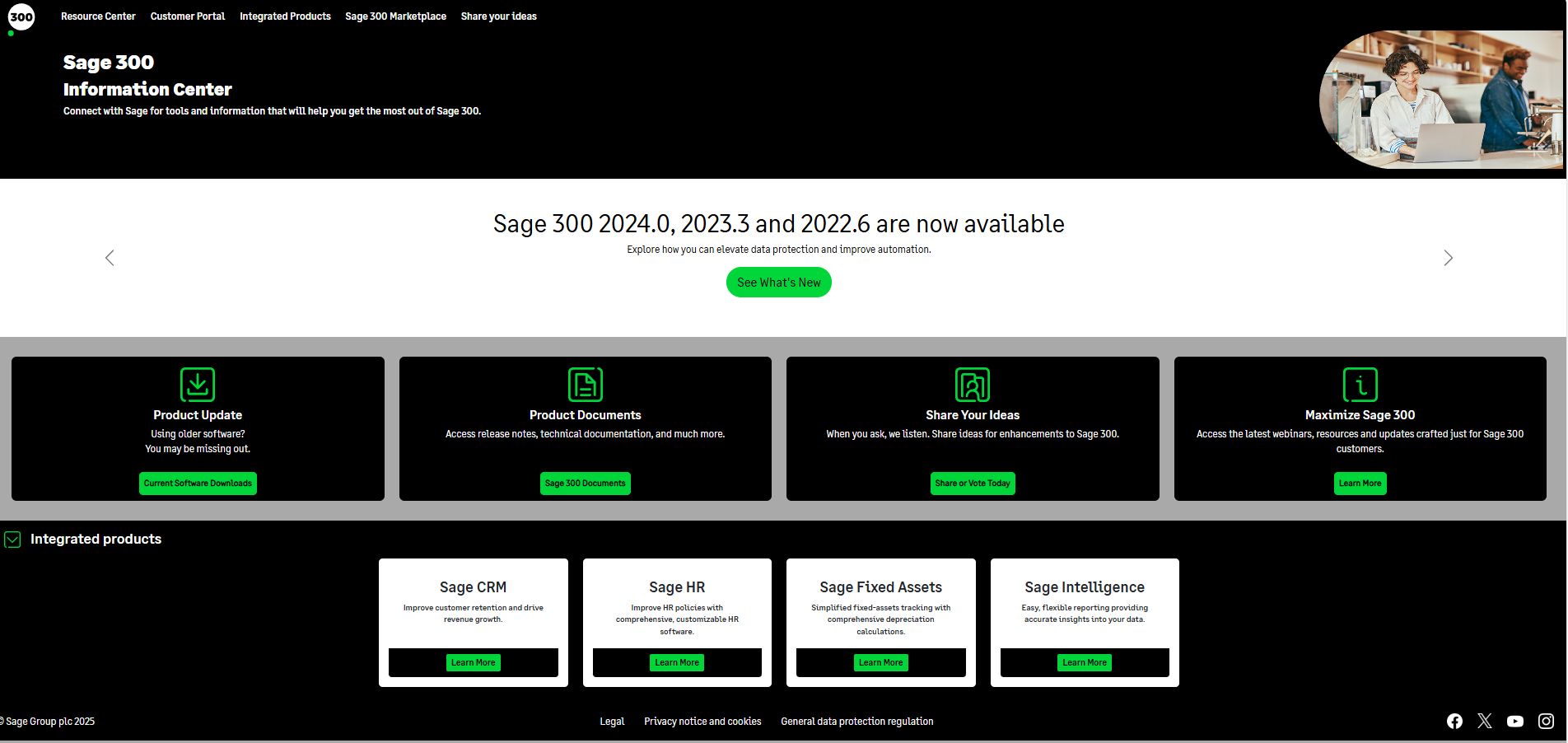Open the YouTube social icon

(x=1515, y=722)
